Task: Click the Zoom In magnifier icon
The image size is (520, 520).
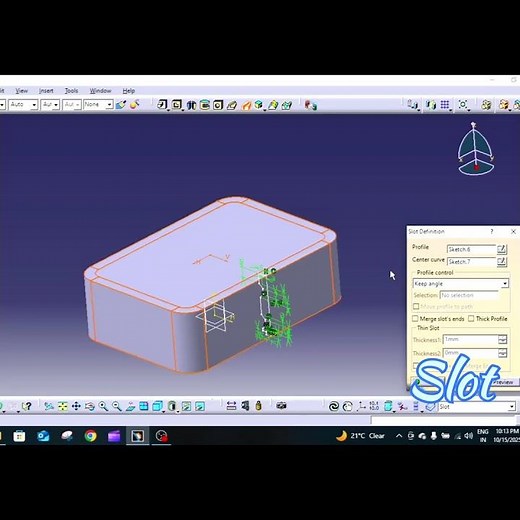Action: (103, 406)
